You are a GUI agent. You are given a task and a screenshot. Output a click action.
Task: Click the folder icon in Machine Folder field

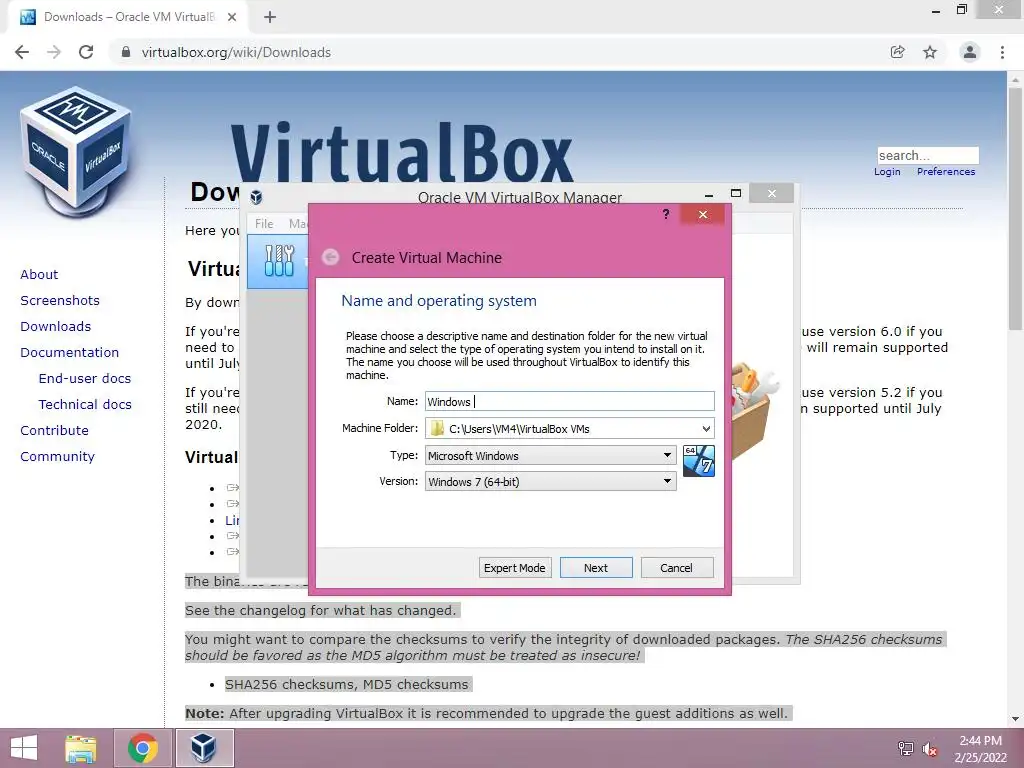(437, 428)
